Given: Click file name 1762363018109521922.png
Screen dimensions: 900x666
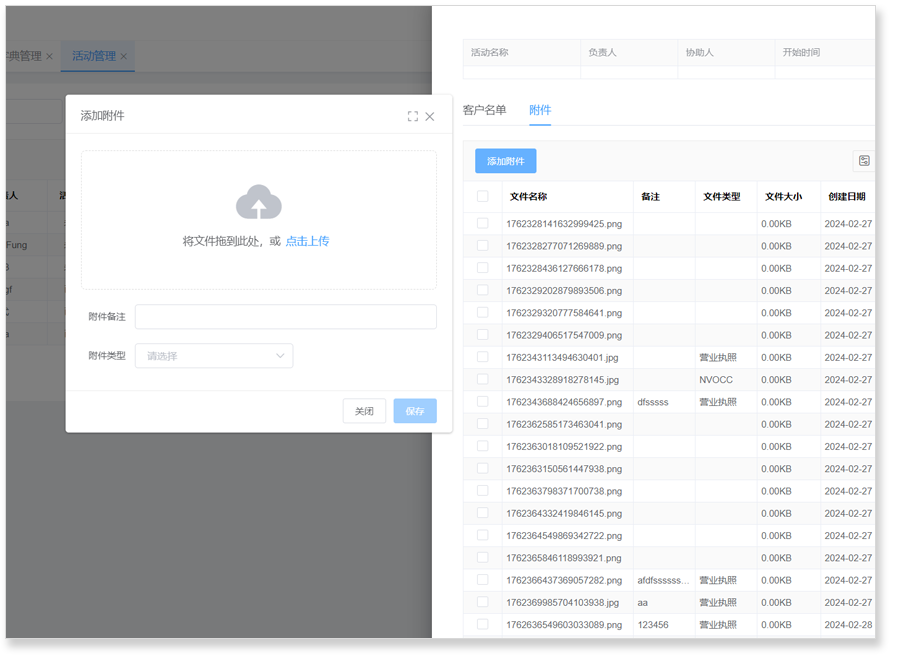Looking at the screenshot, I should point(564,447).
